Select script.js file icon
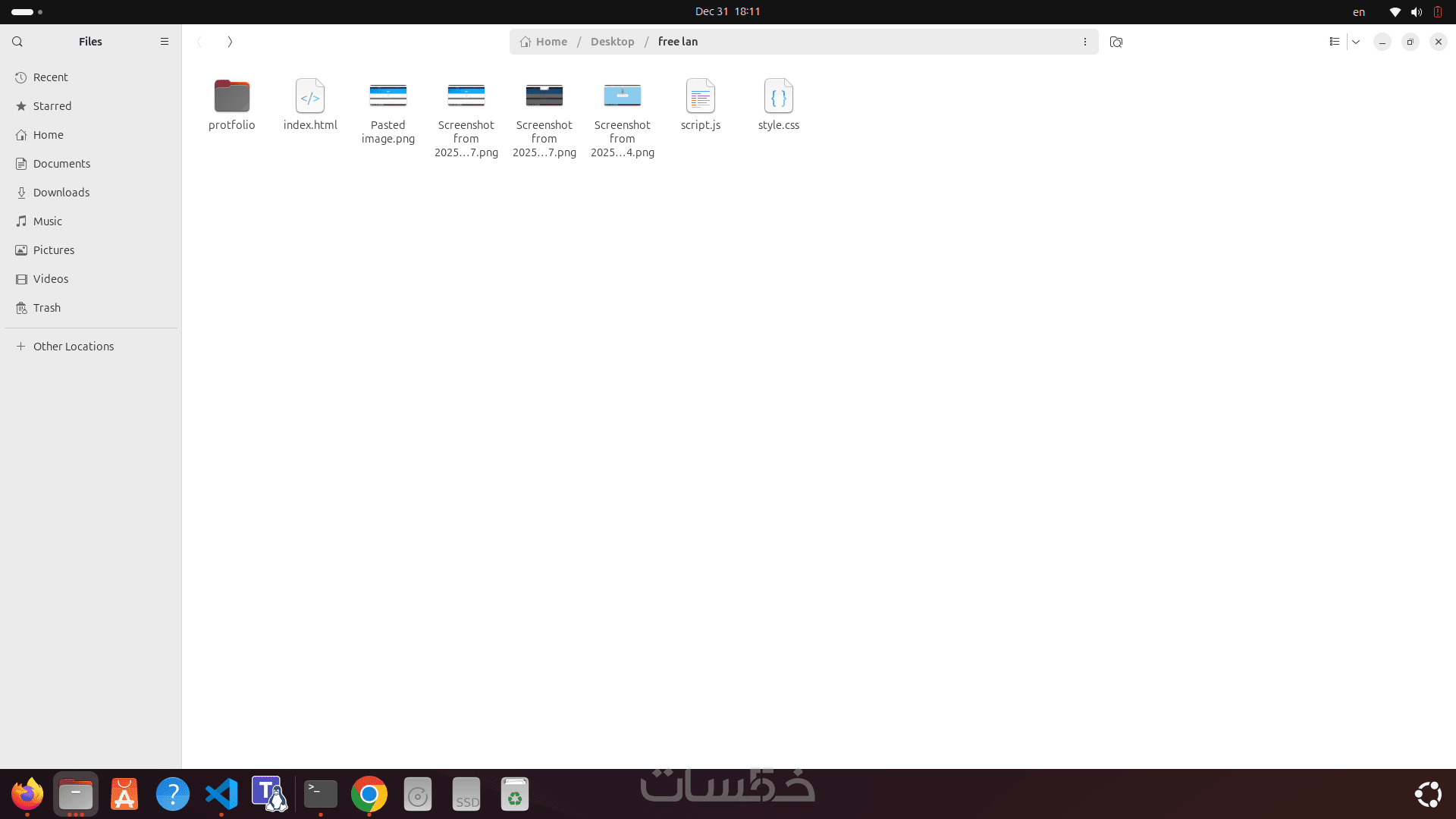 tap(701, 96)
